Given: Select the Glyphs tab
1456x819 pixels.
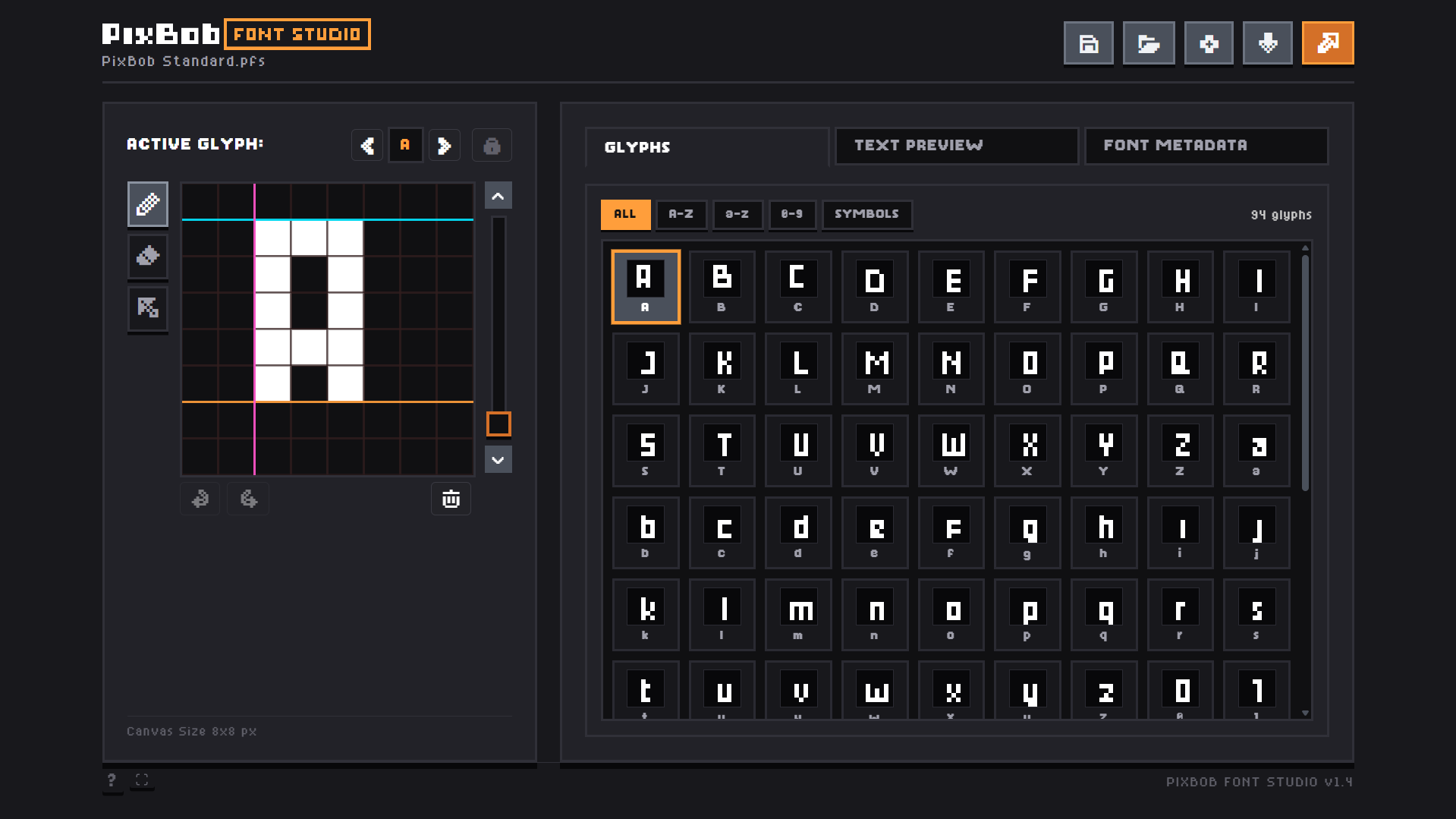Looking at the screenshot, I should coord(707,146).
